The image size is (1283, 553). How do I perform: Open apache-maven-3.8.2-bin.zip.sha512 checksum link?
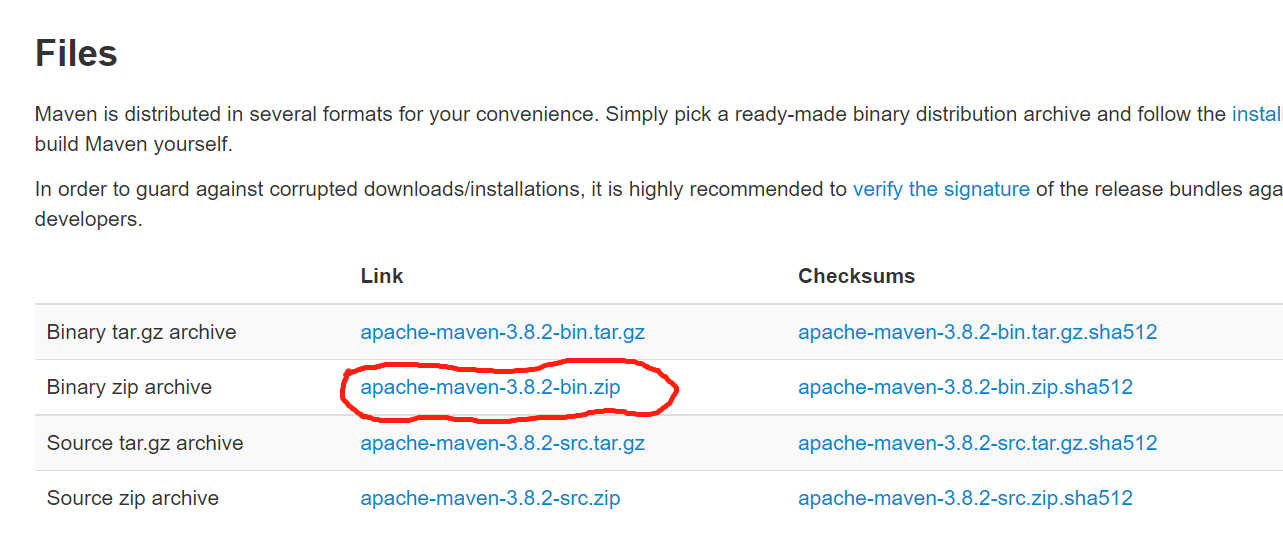tap(965, 387)
